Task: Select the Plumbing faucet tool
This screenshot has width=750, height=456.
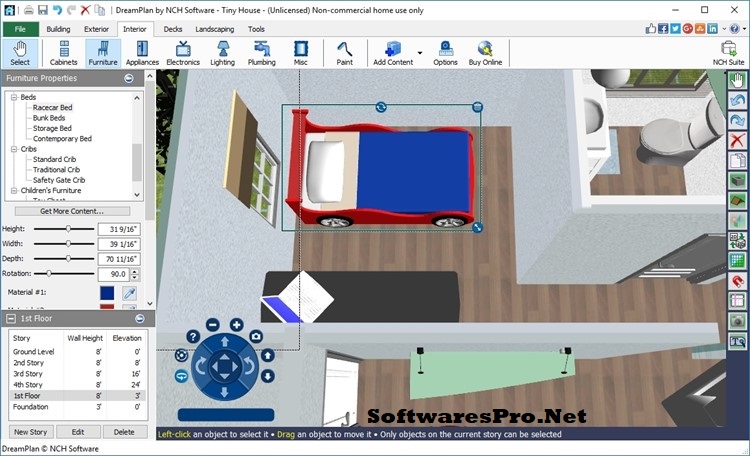Action: point(262,52)
